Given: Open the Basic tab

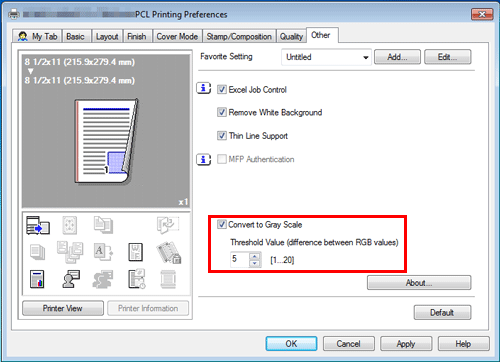Looking at the screenshot, I should click(75, 36).
